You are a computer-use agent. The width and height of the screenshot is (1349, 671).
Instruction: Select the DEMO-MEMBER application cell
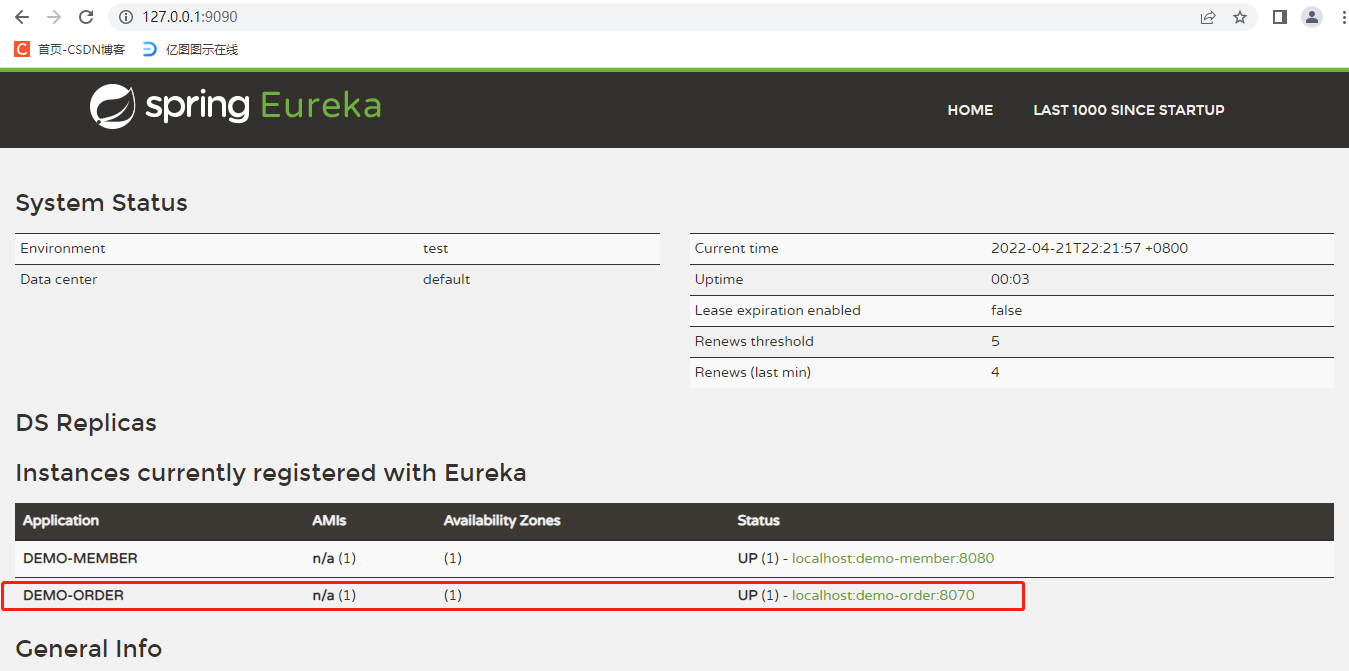[x=80, y=558]
